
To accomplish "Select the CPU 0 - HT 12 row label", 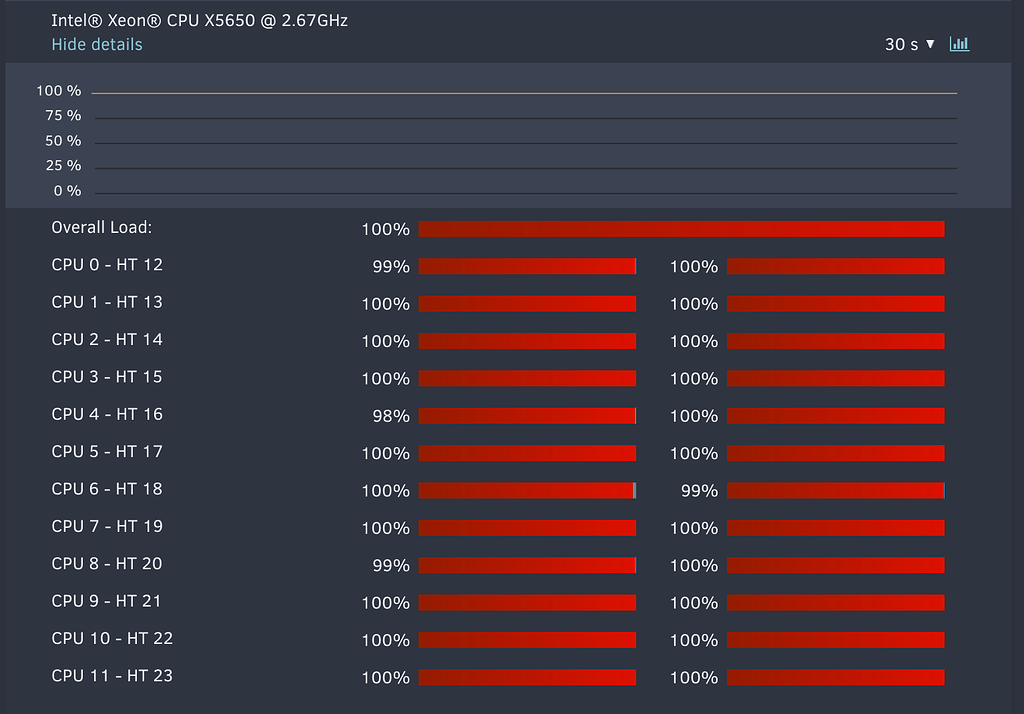I will click(107, 265).
